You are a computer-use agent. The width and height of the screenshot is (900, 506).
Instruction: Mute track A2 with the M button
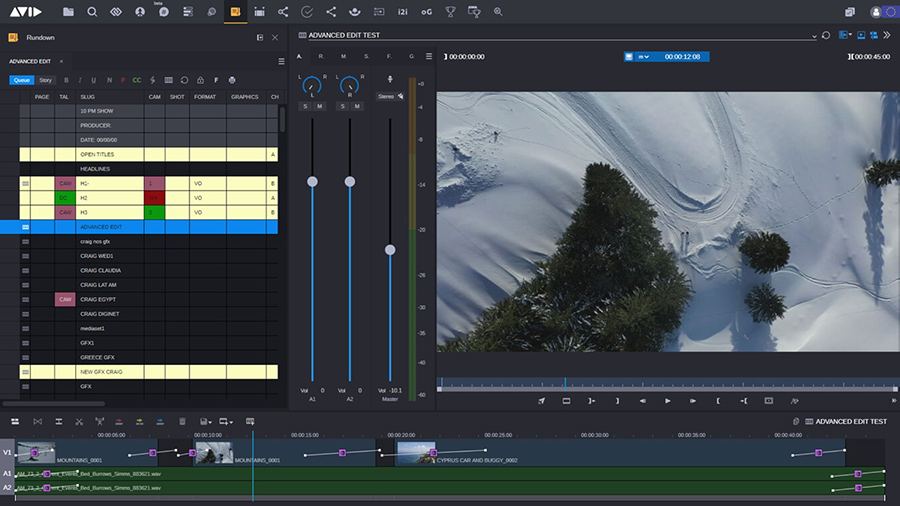point(357,106)
